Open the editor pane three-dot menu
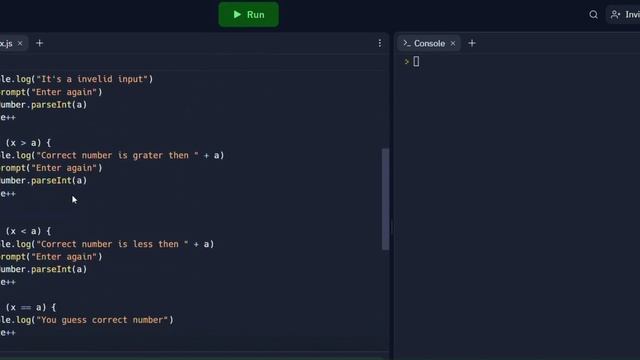 (380, 43)
